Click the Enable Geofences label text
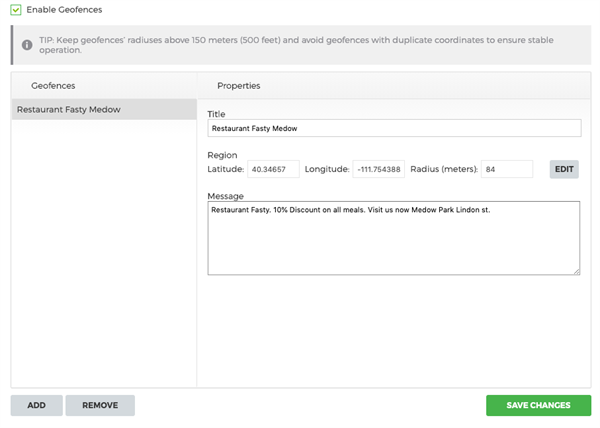The image size is (600, 428). pyautogui.click(x=64, y=10)
